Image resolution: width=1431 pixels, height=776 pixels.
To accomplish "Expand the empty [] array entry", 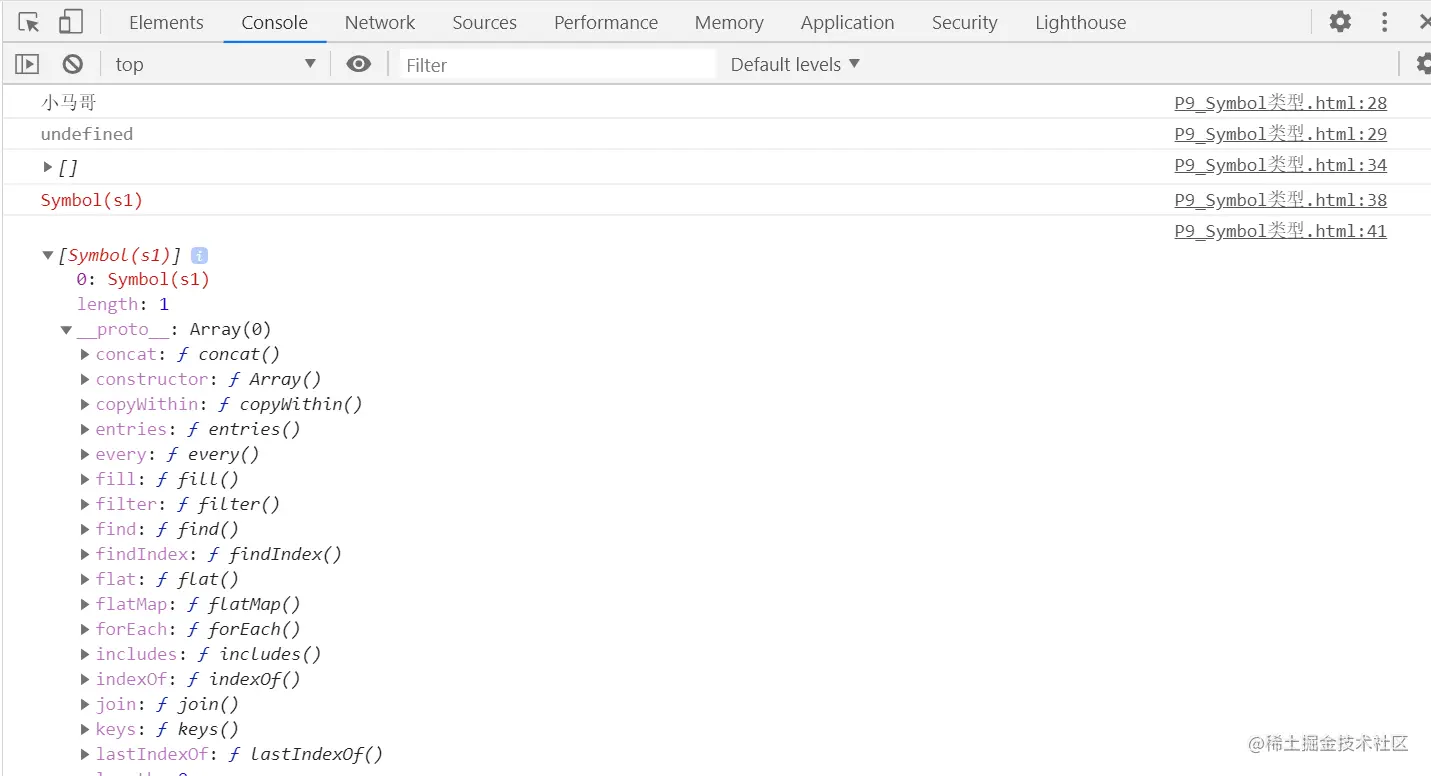I will 48,166.
